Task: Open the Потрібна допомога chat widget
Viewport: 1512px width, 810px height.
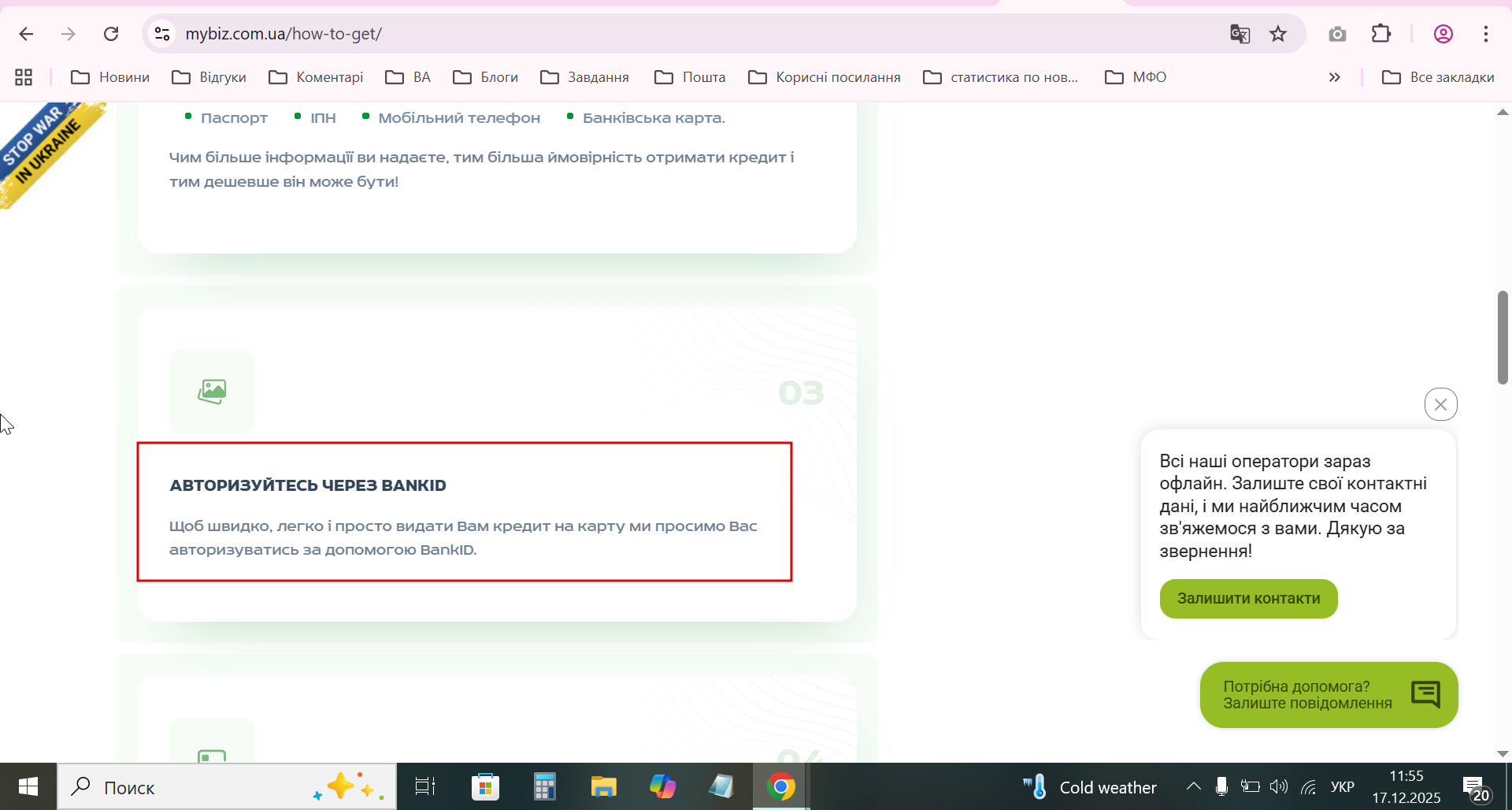Action: pos(1329,695)
